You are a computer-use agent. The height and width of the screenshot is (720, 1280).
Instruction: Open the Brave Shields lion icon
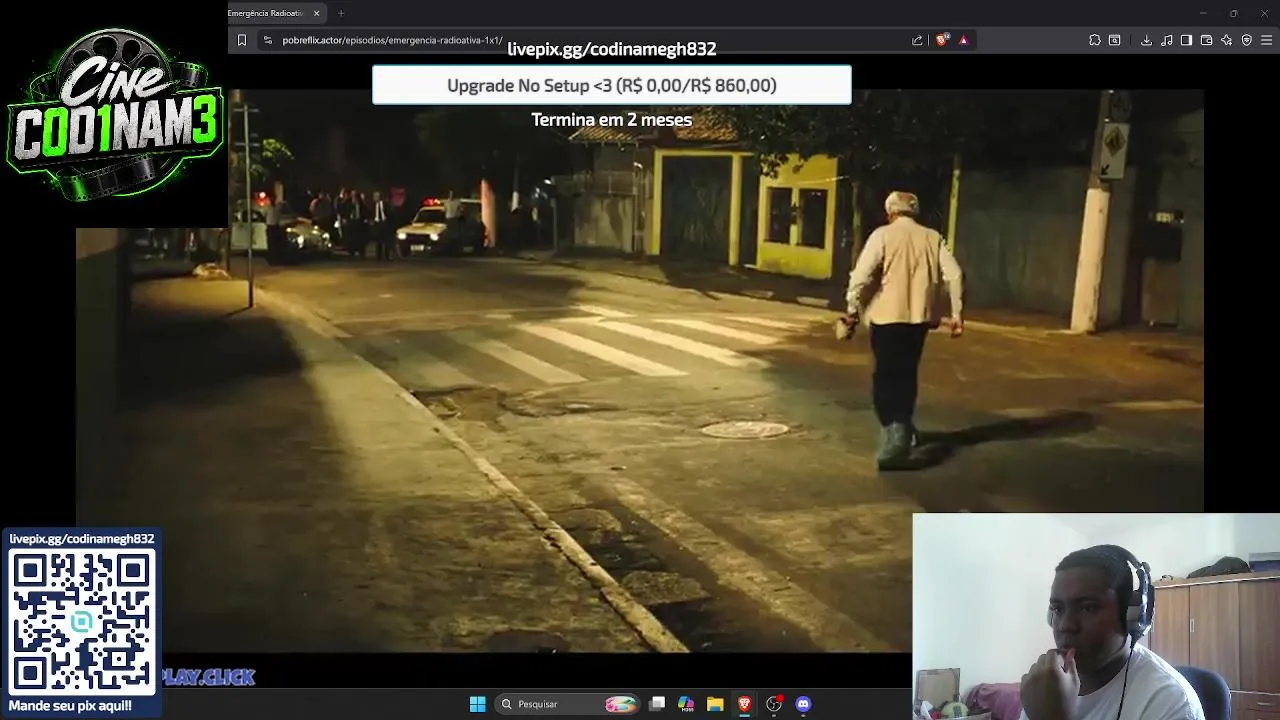pos(942,40)
